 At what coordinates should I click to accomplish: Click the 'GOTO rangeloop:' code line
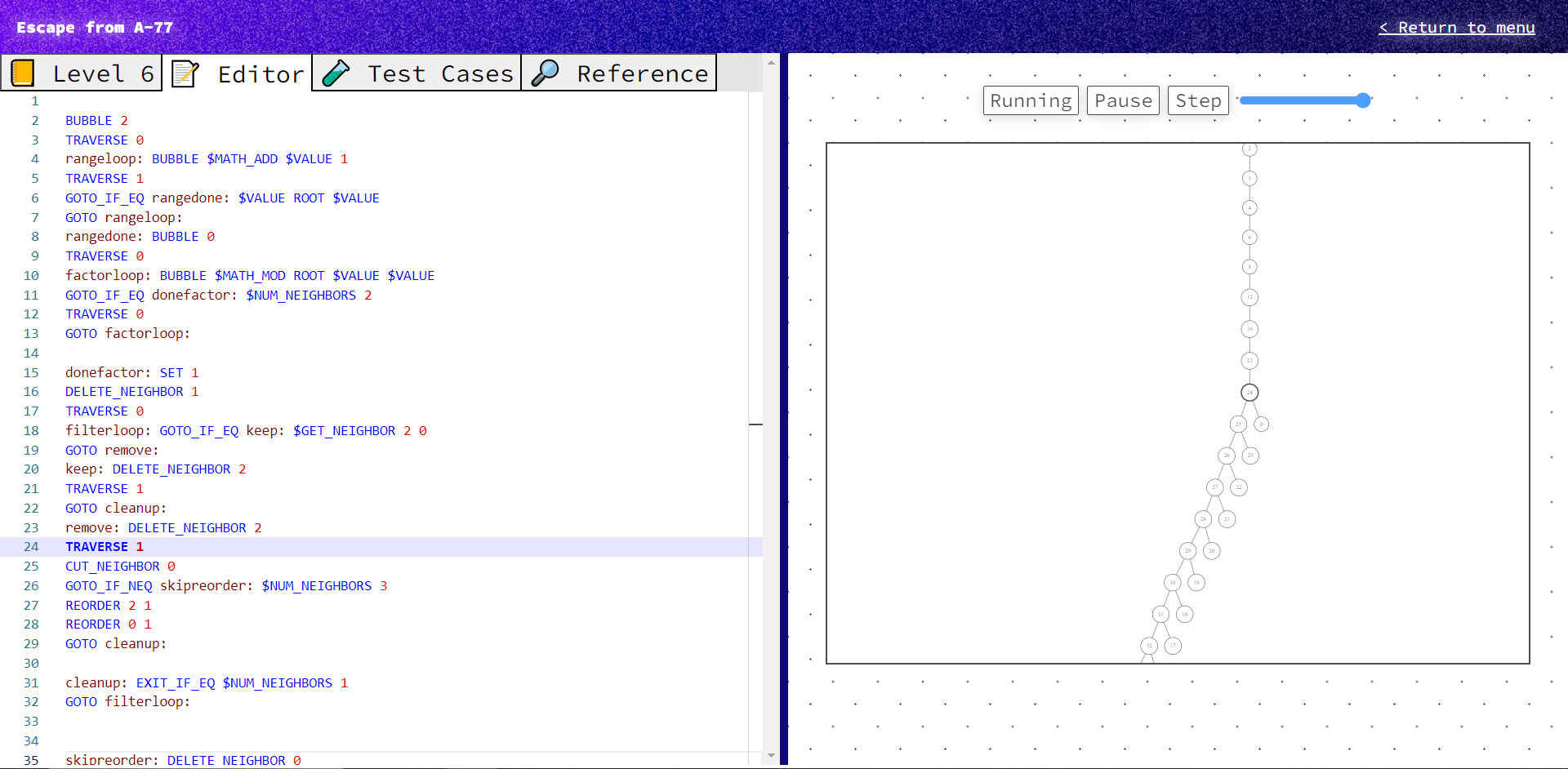(124, 218)
